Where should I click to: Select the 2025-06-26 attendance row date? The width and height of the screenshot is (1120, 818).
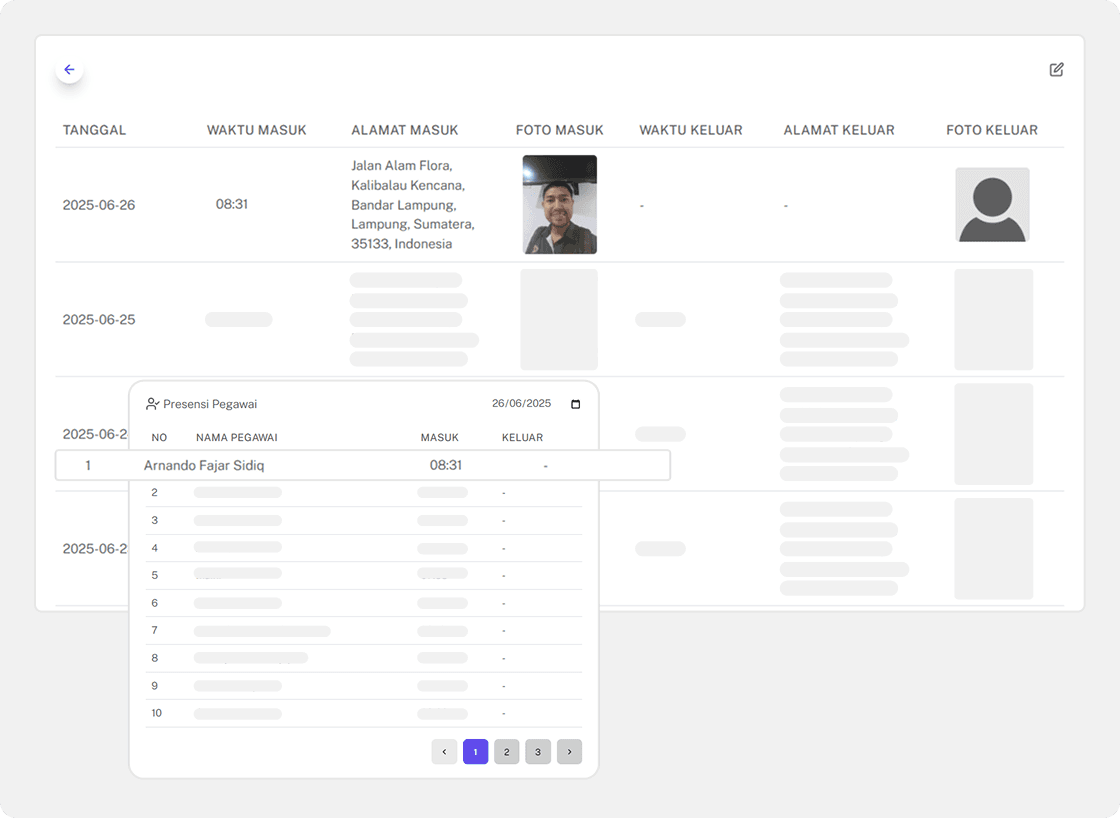(x=98, y=205)
